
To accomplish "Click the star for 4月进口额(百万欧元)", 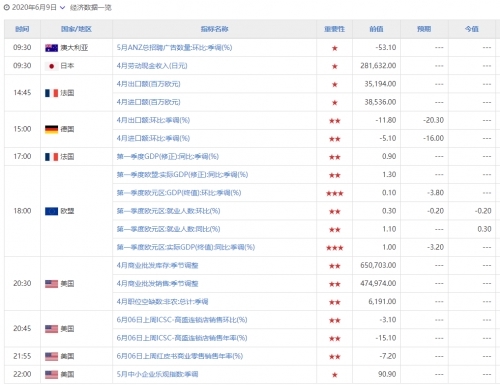I will (335, 103).
